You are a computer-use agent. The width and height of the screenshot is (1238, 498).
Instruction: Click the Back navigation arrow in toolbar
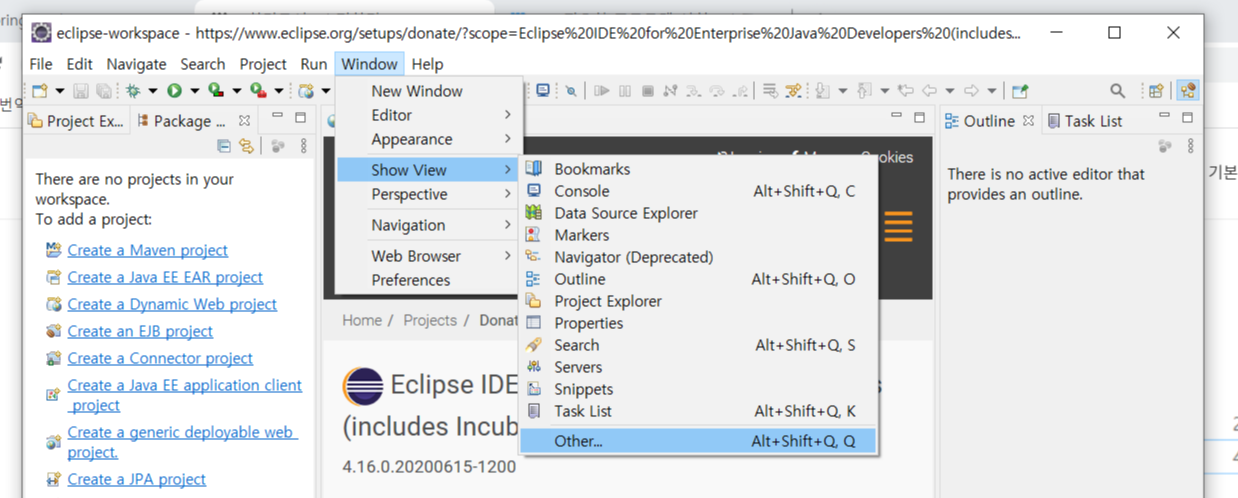tap(930, 91)
